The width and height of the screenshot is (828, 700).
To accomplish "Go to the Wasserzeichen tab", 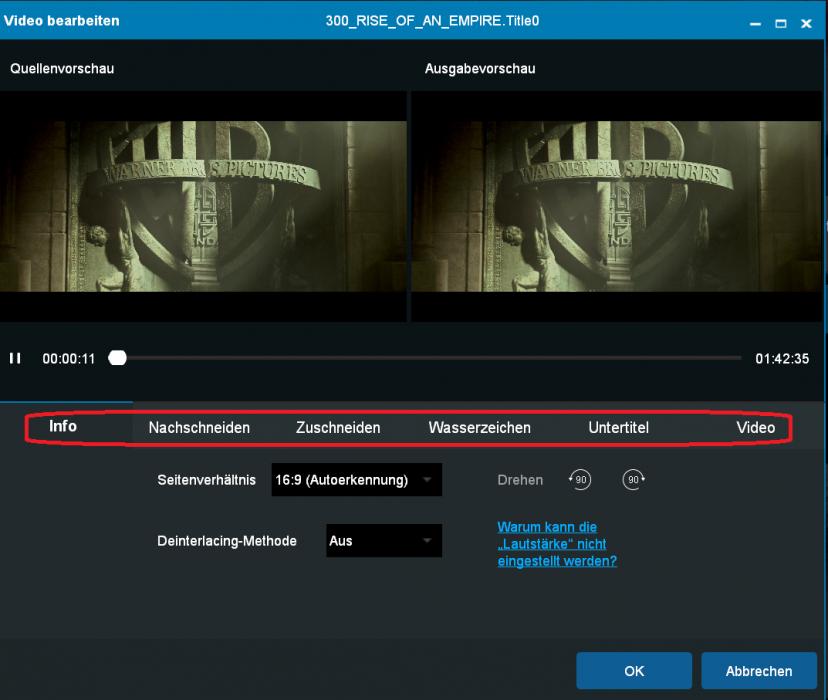I will 479,428.
